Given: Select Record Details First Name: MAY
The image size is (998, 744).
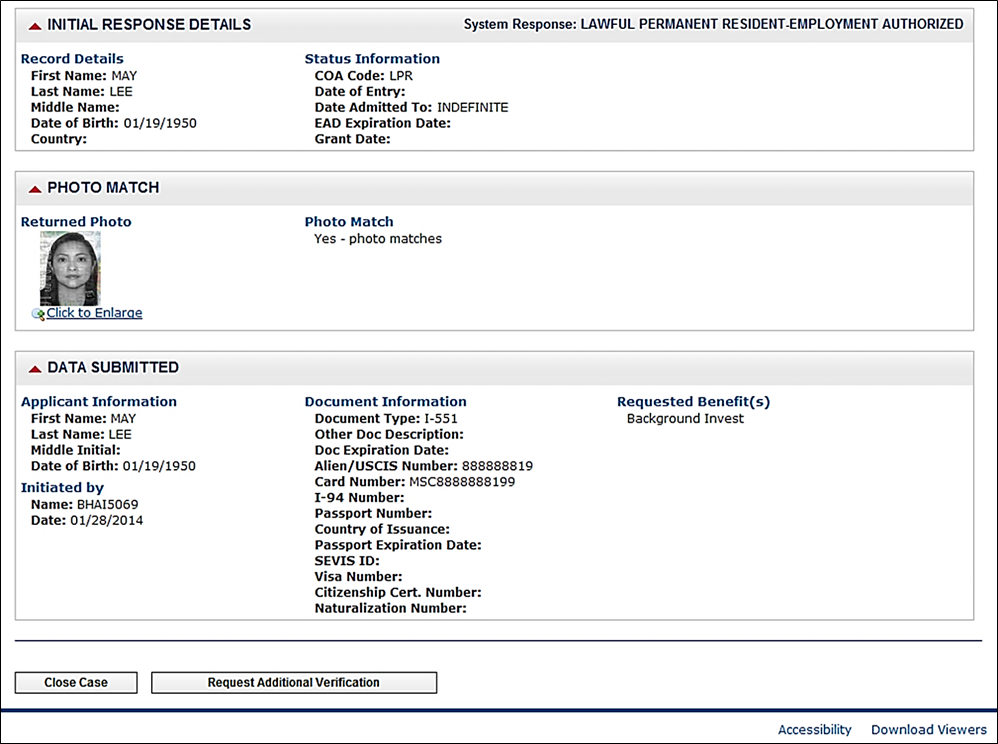Looking at the screenshot, I should [x=84, y=76].
